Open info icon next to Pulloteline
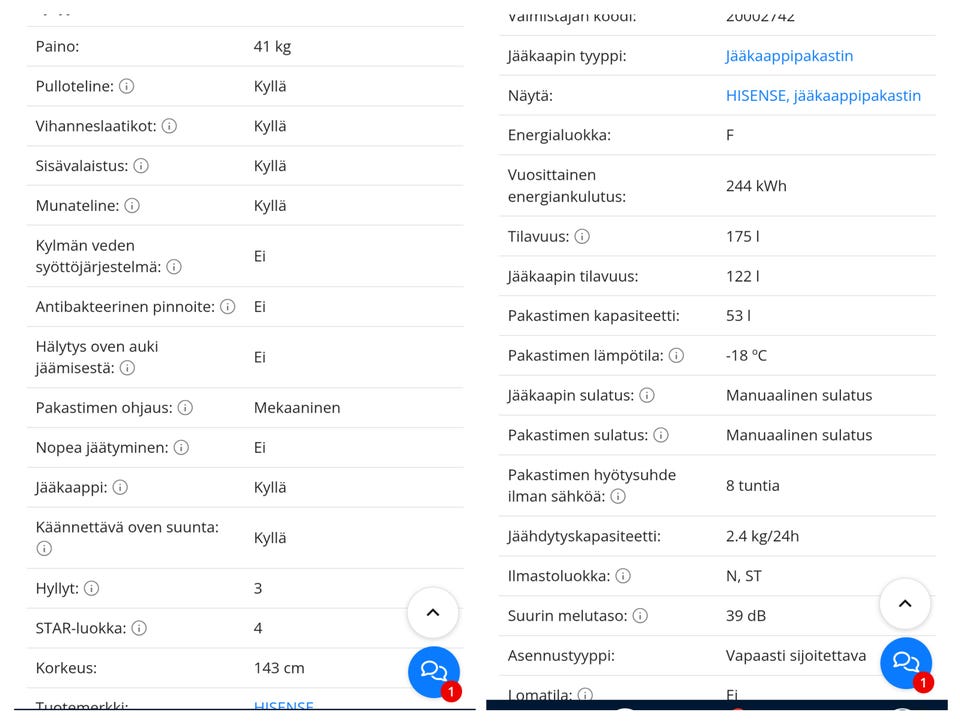Viewport: 960px width, 721px height. [127, 86]
